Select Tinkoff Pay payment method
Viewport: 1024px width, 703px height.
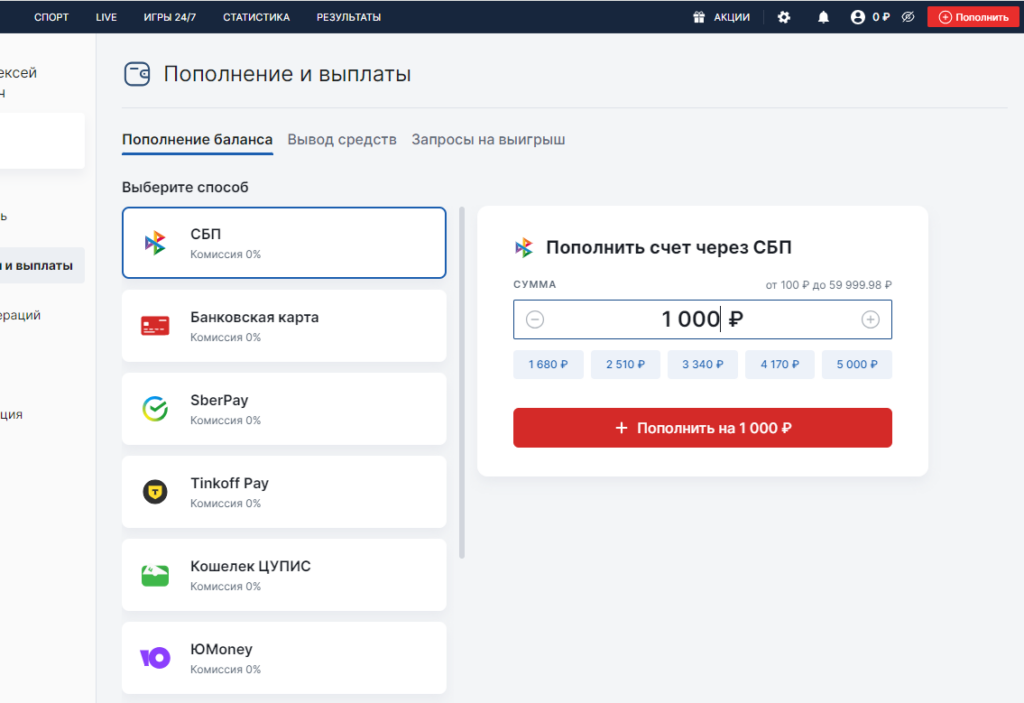coord(284,492)
